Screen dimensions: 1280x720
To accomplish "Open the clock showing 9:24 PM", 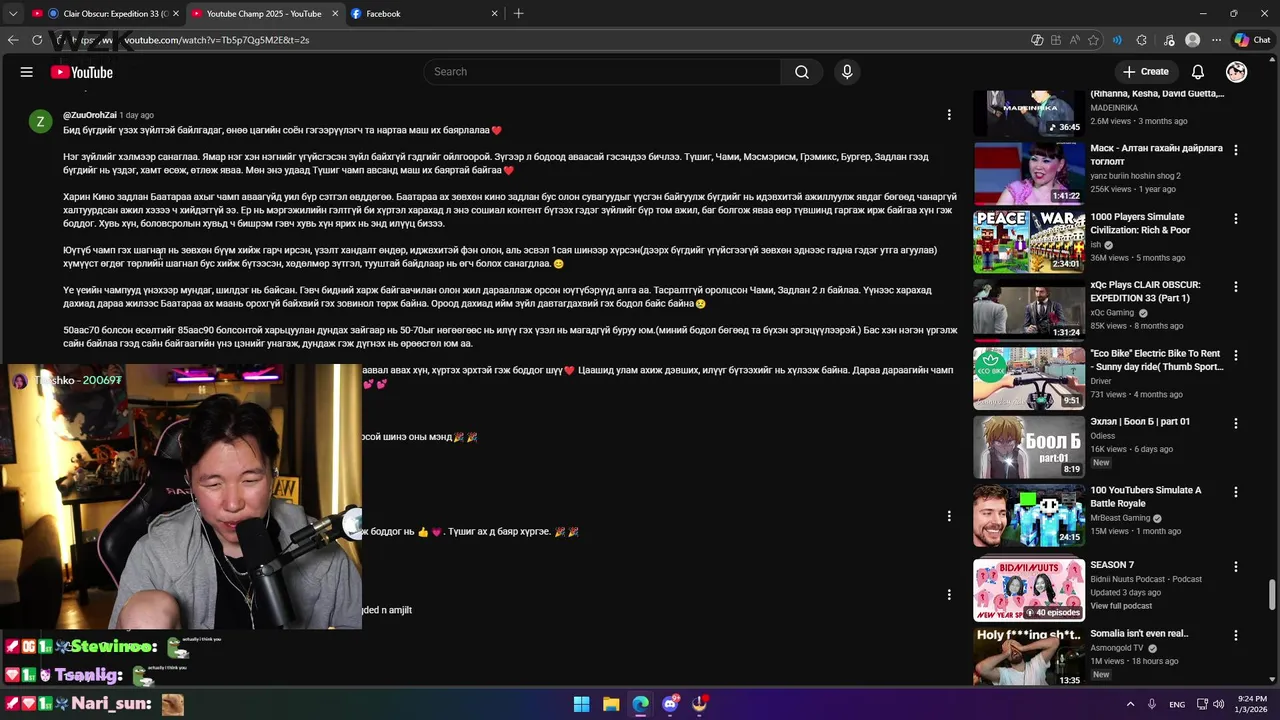I will (1252, 704).
